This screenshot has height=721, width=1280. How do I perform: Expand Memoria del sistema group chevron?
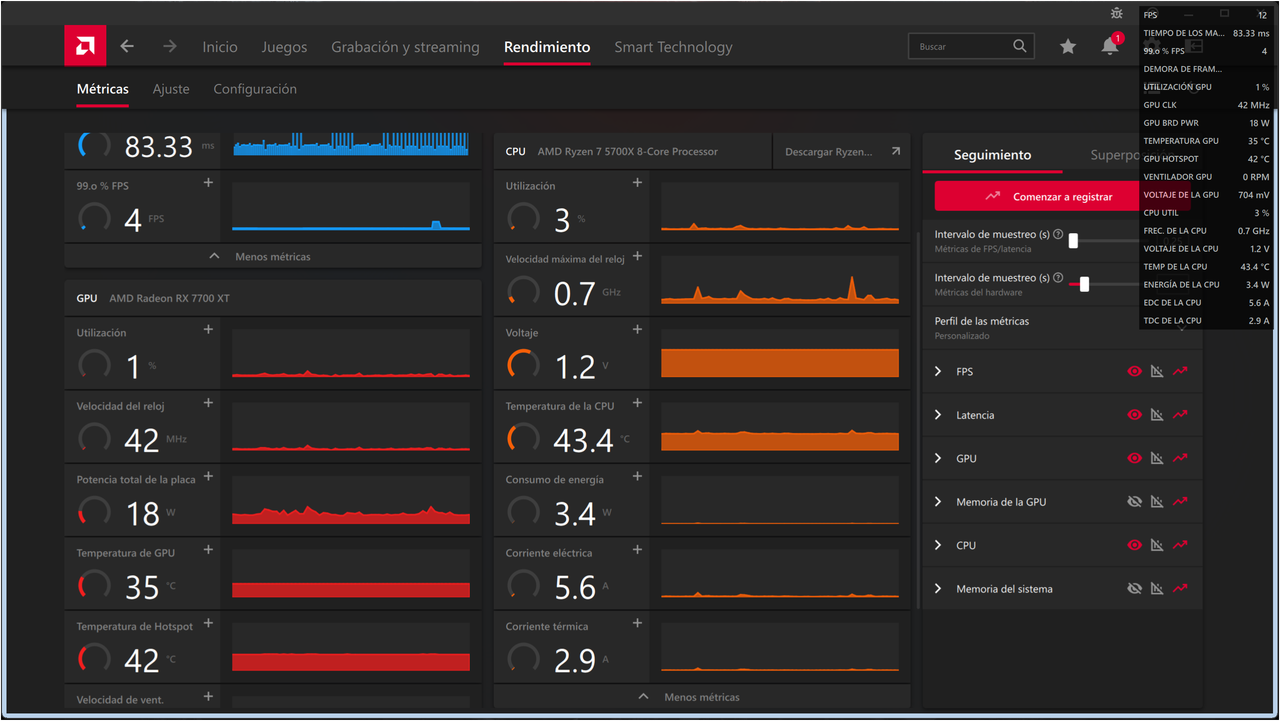(x=938, y=589)
